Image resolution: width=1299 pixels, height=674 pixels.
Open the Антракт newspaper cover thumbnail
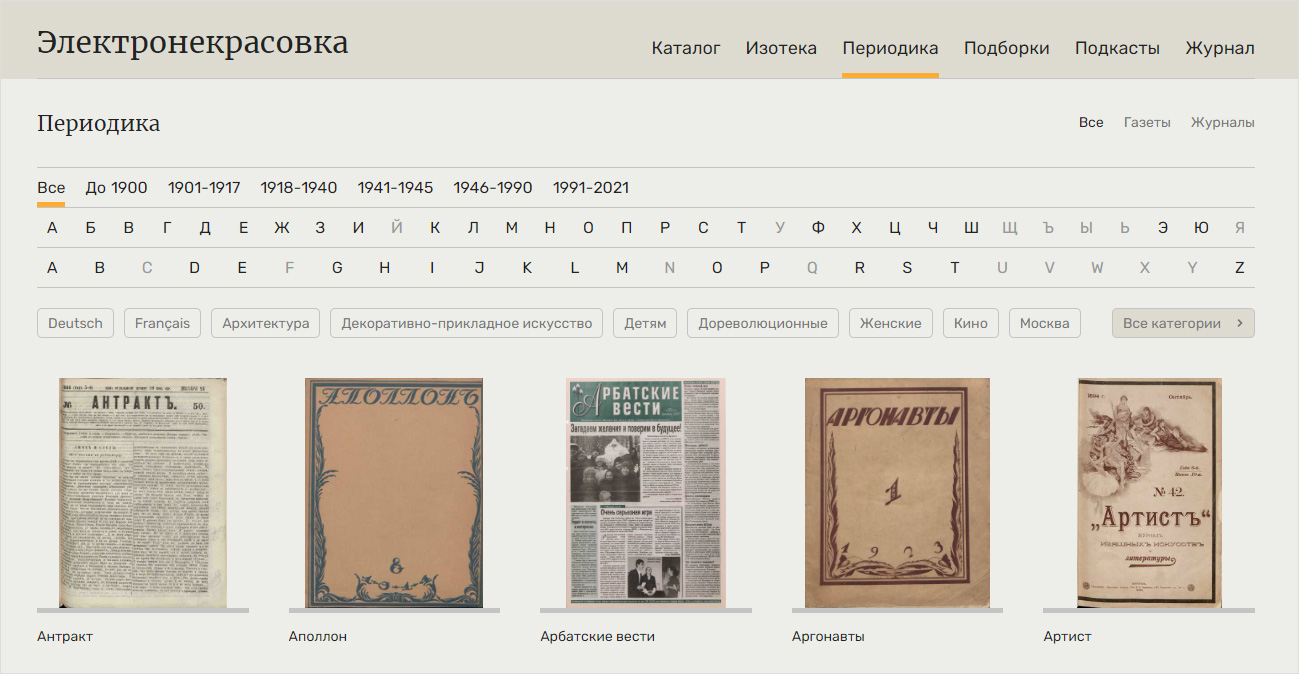(143, 492)
